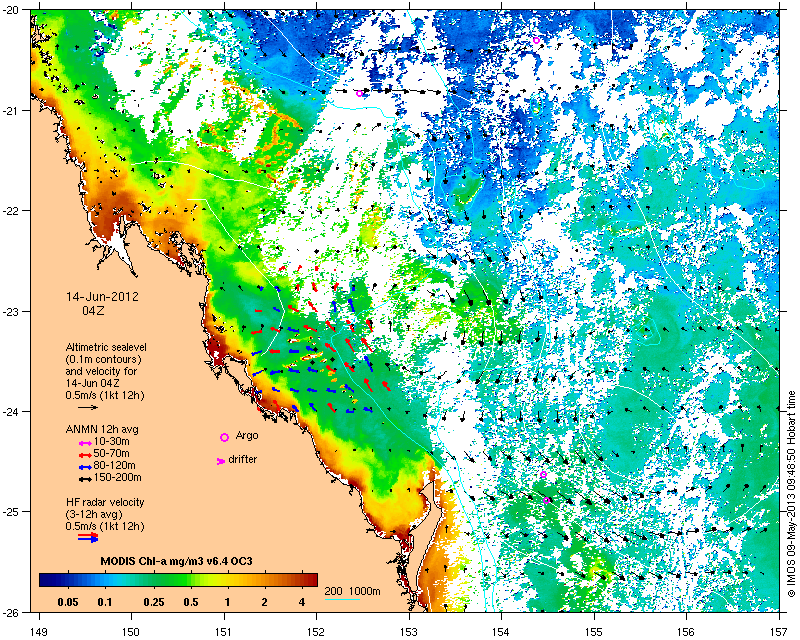Click the longitude axis label 149
This screenshot has height=640, width=800.
tap(39, 632)
